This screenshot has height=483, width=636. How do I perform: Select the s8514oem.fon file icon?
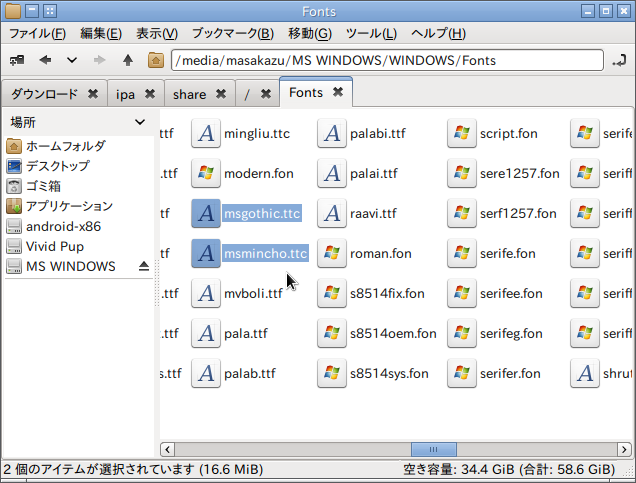pos(332,333)
